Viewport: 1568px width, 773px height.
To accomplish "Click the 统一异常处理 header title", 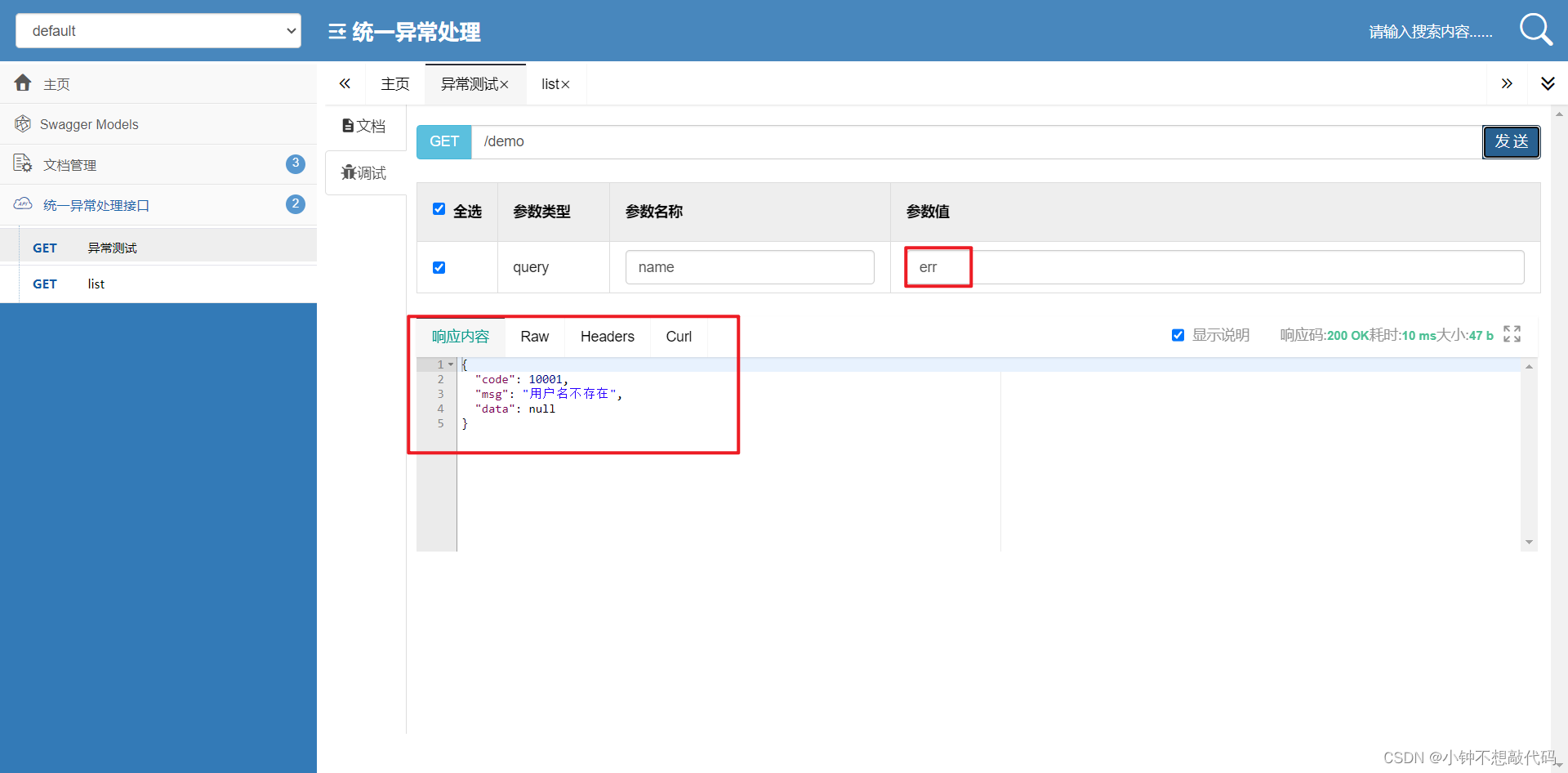I will click(416, 32).
